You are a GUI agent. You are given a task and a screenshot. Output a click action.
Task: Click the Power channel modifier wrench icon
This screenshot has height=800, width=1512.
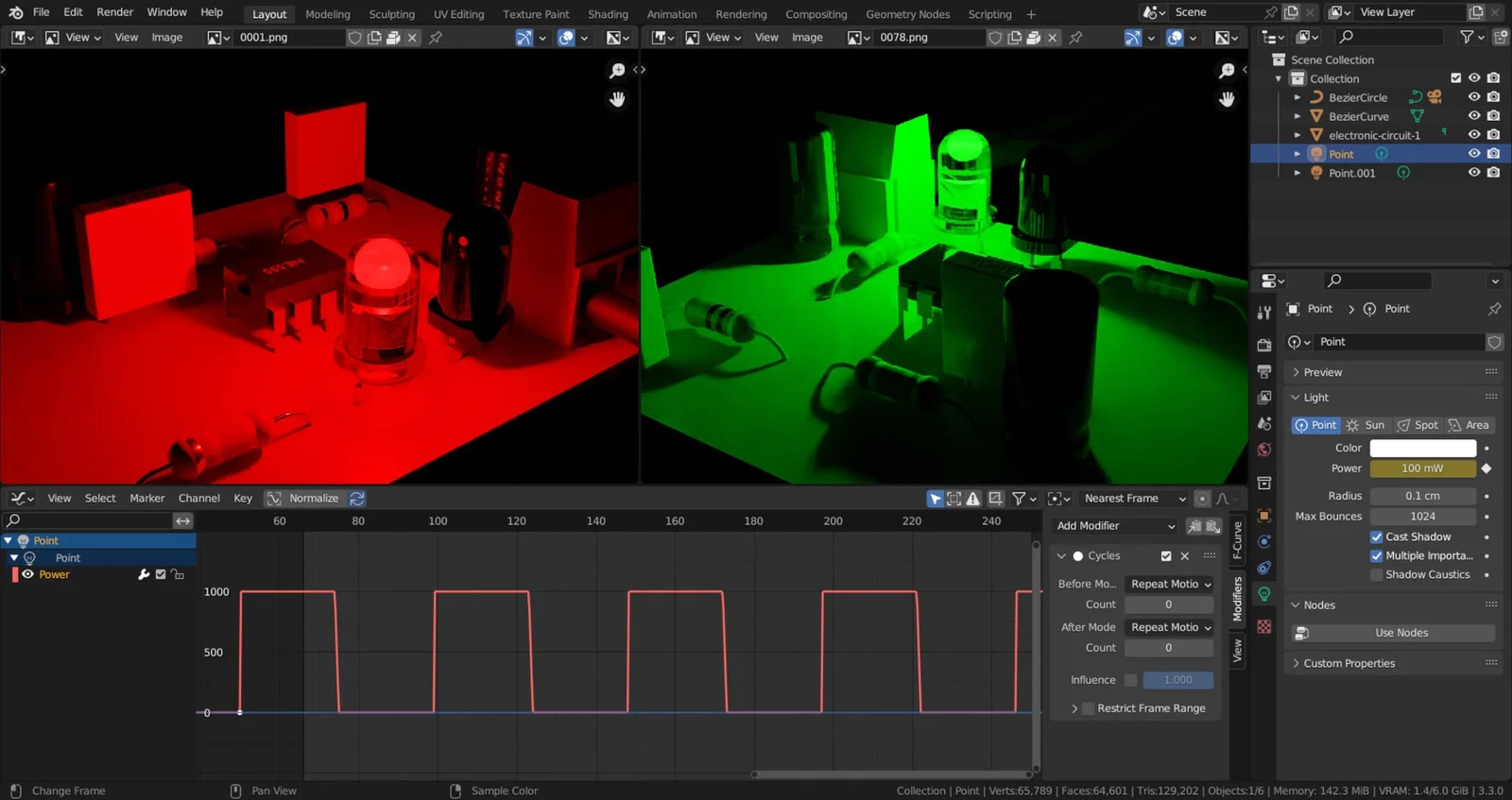pyautogui.click(x=144, y=574)
